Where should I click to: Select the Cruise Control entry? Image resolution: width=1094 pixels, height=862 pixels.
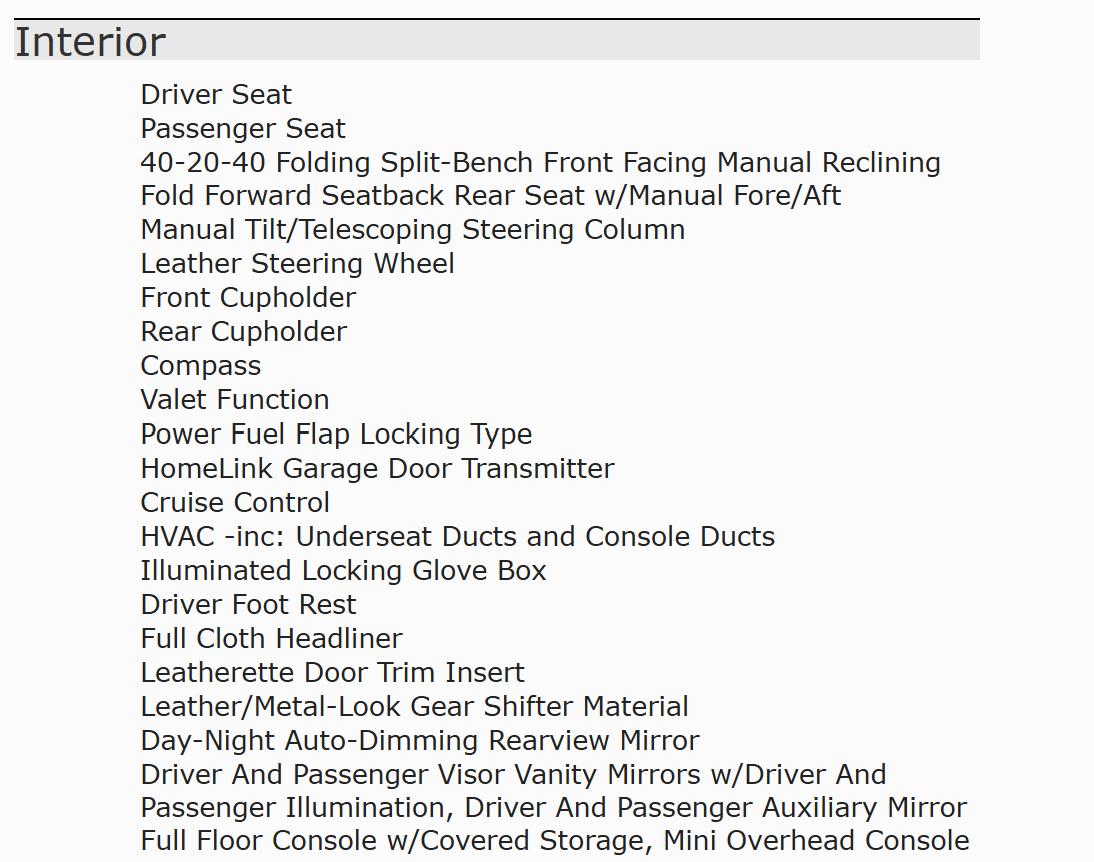click(x=235, y=503)
